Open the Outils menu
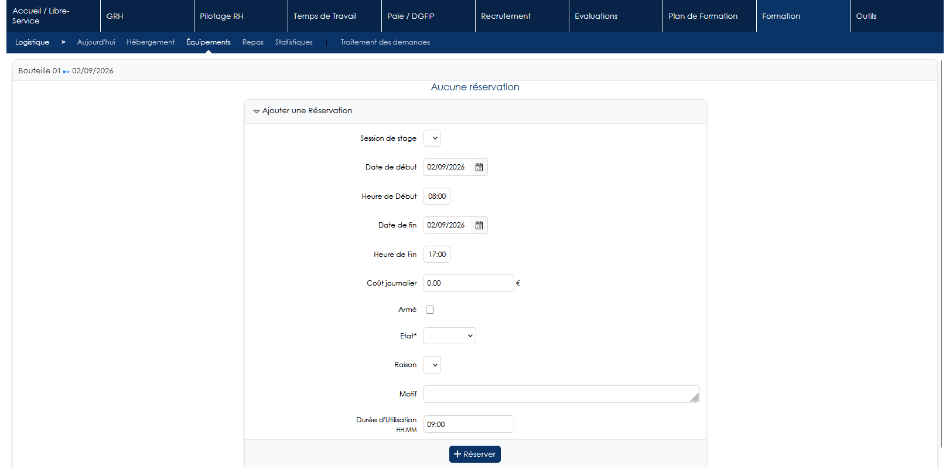The image size is (946, 468). [x=897, y=16]
